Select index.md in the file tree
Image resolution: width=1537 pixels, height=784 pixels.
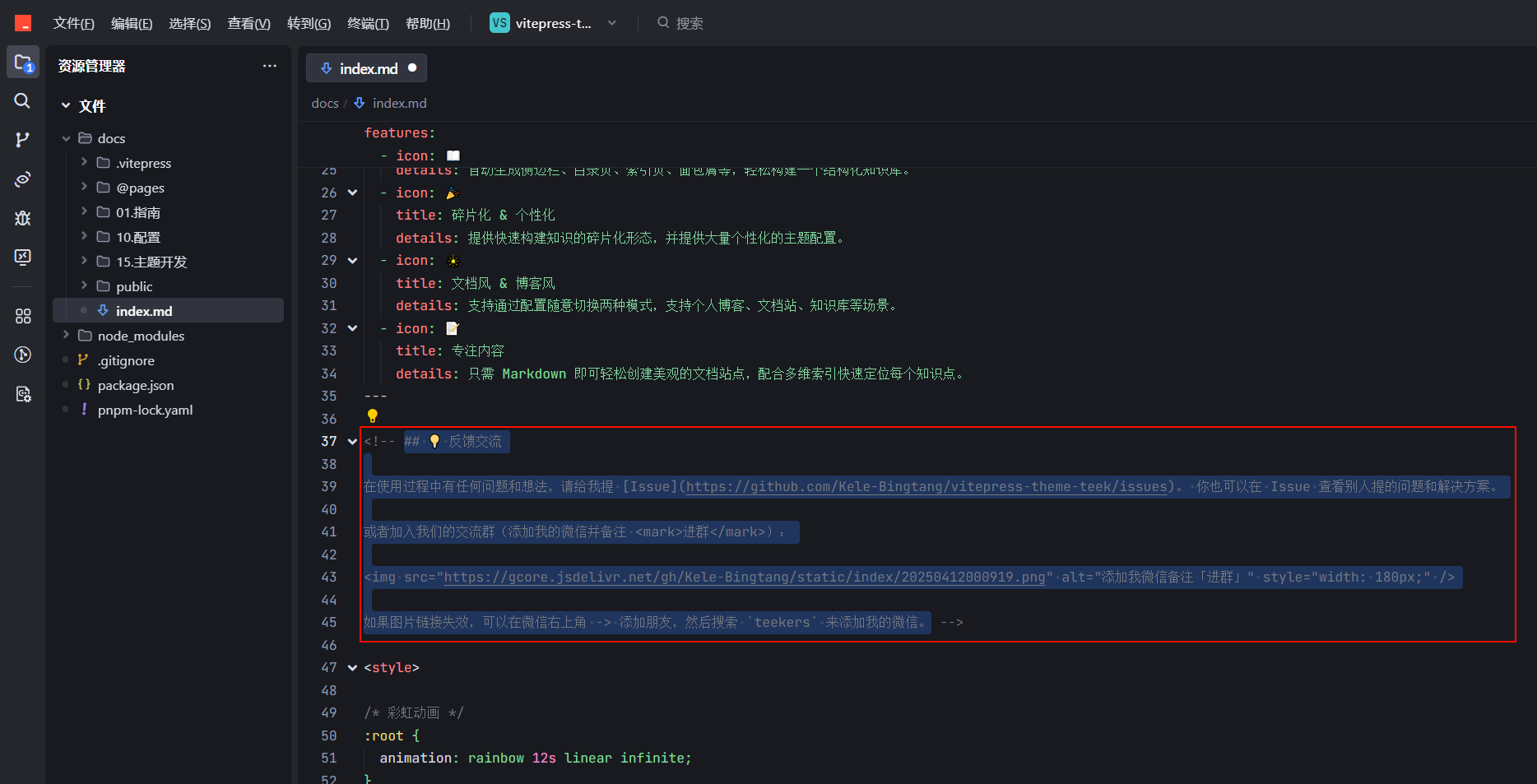pos(168,310)
